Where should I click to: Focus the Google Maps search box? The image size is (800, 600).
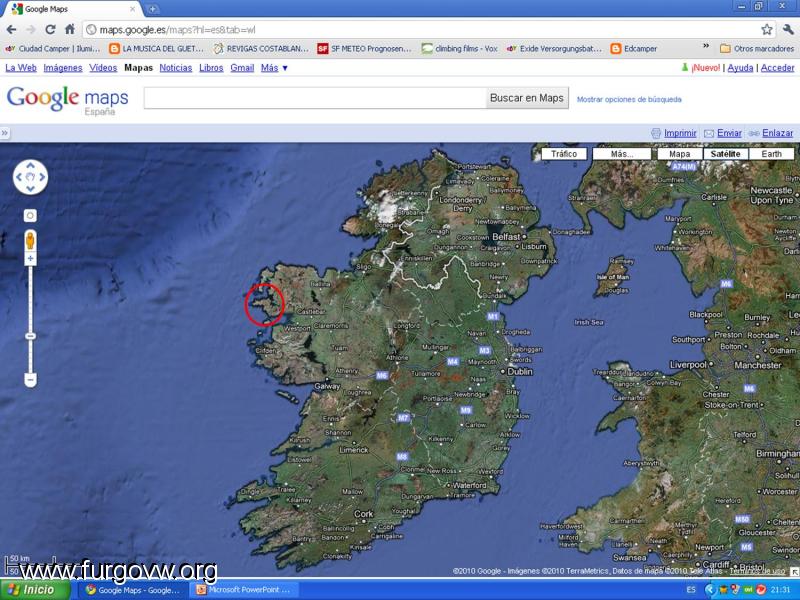pos(315,98)
